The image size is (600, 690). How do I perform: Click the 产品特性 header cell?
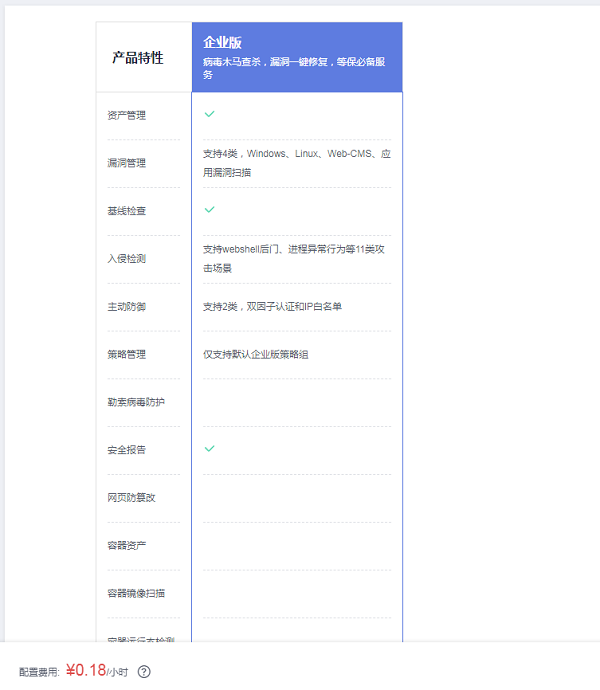click(x=138, y=57)
